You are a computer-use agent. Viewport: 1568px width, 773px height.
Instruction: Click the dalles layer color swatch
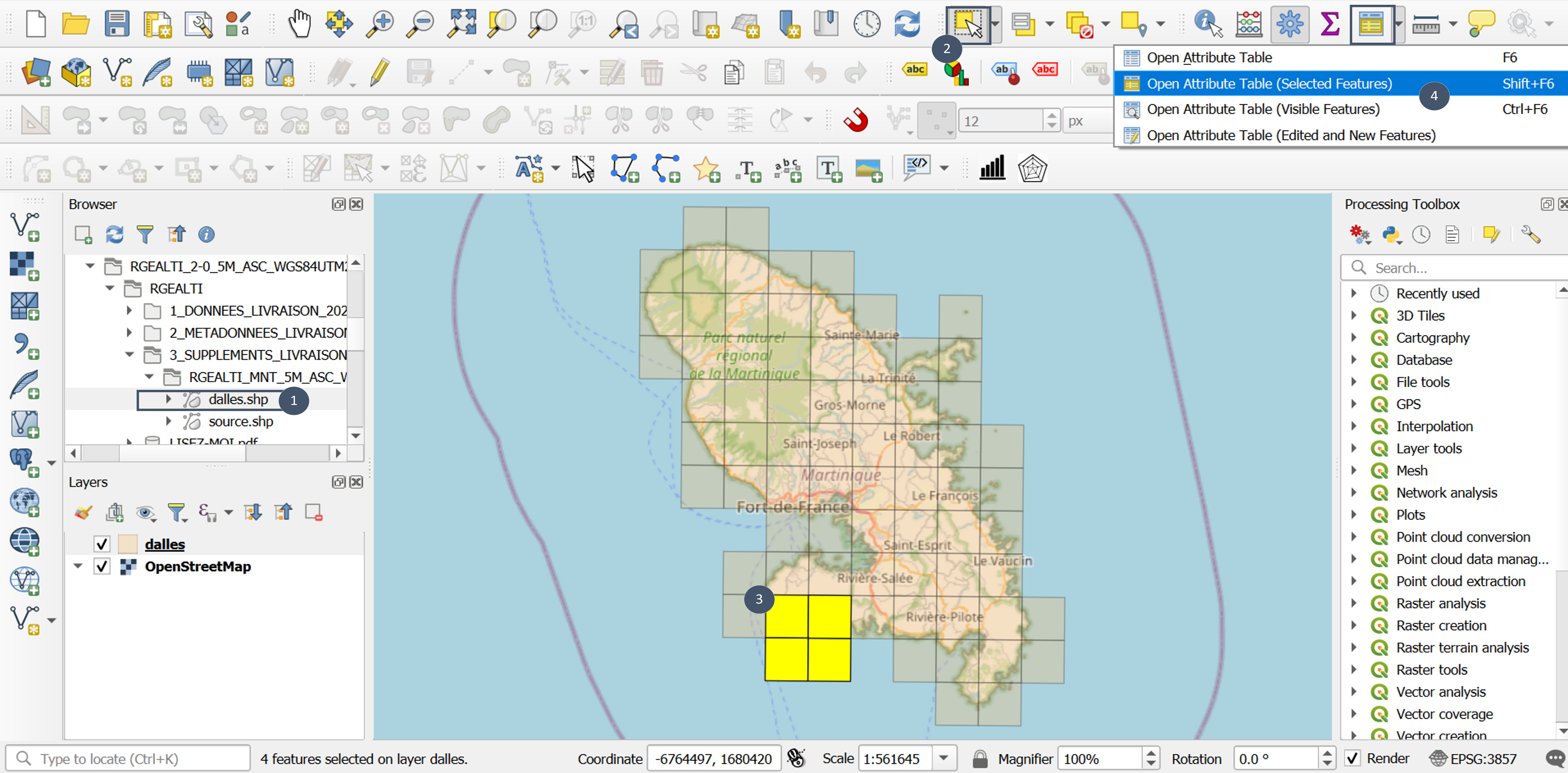pos(127,544)
